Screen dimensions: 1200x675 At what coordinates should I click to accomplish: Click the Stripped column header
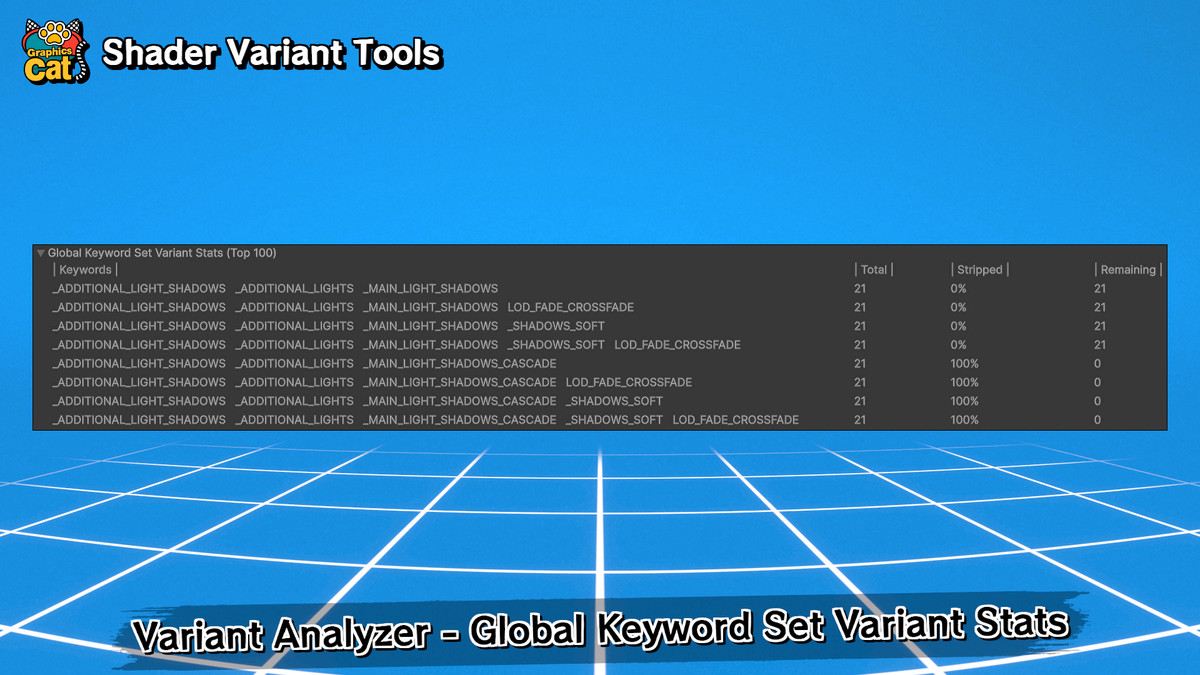tap(979, 269)
